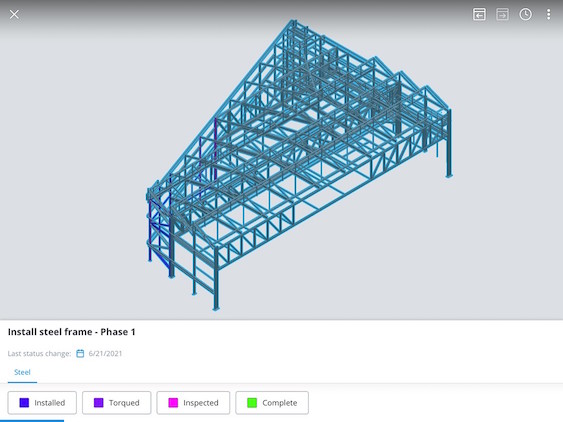Close the steel frame task view
Viewport: 563px width, 422px height.
pyautogui.click(x=14, y=14)
